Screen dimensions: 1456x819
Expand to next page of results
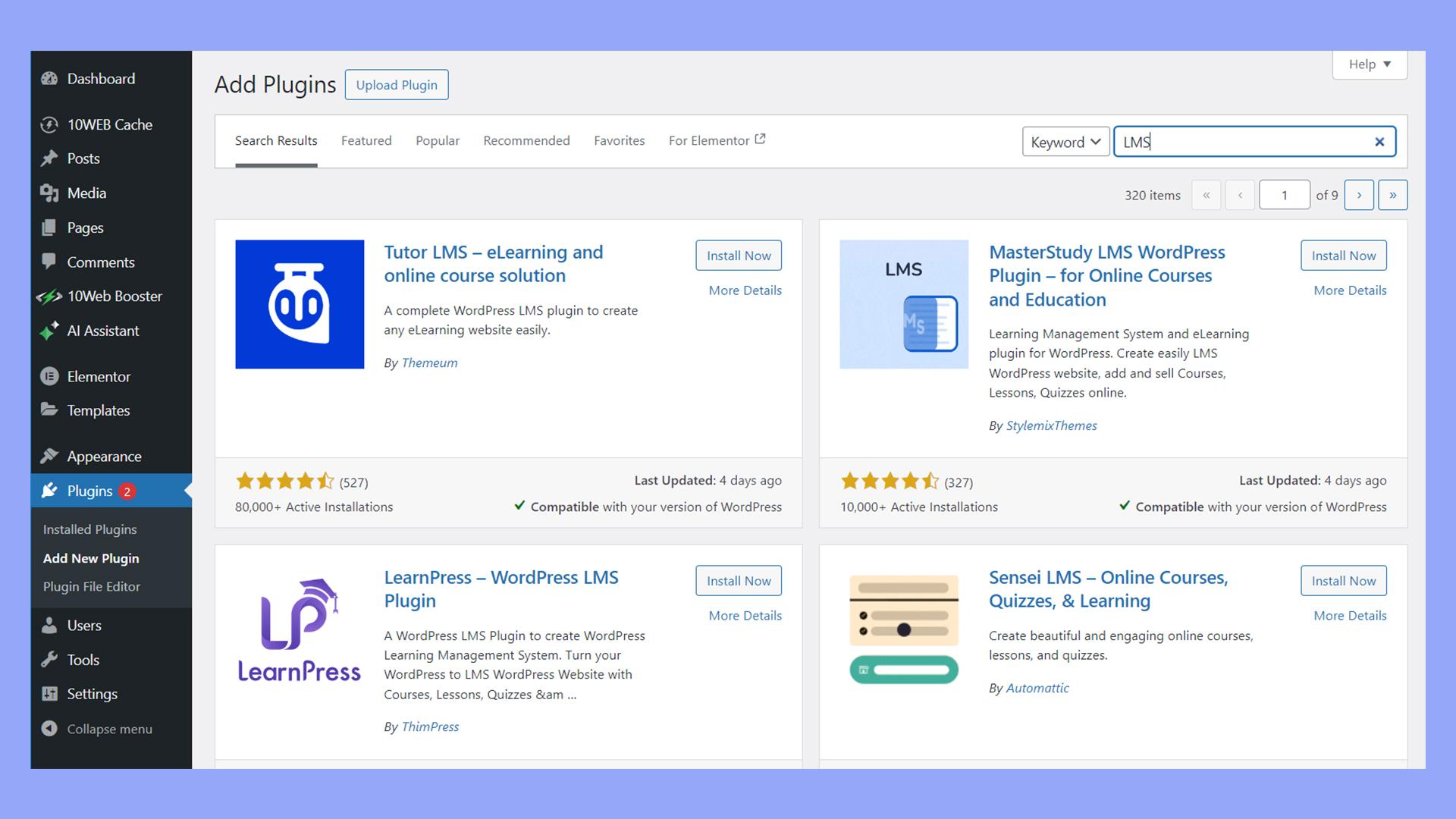pyautogui.click(x=1359, y=194)
